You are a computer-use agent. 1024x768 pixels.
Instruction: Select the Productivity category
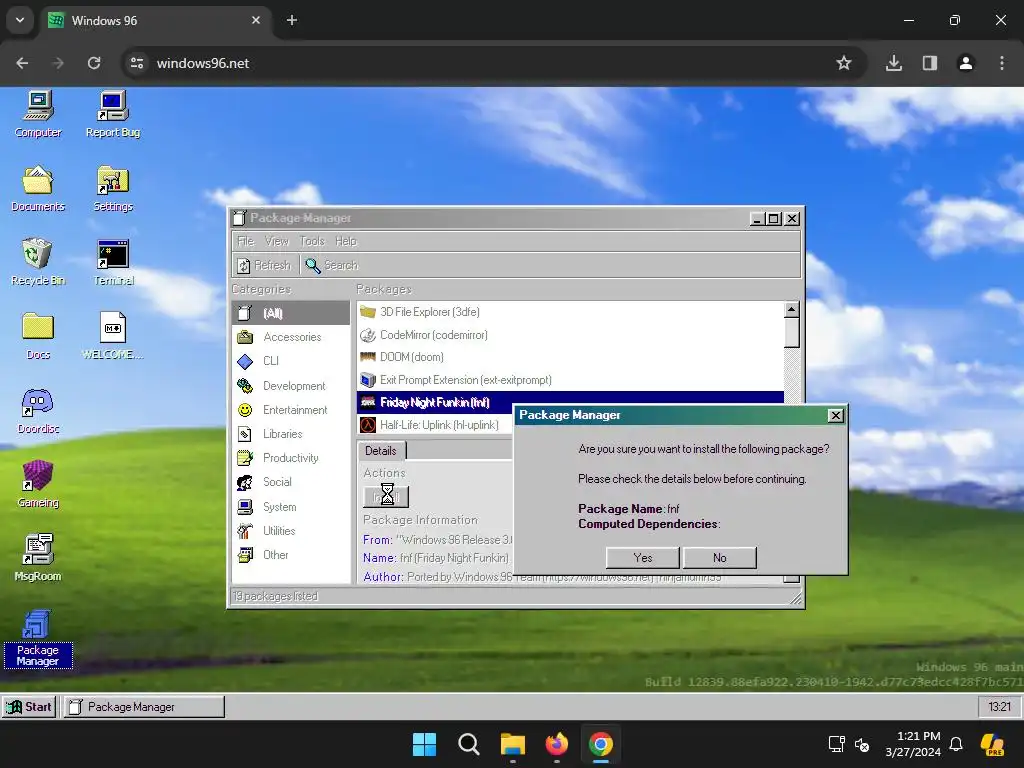(291, 458)
